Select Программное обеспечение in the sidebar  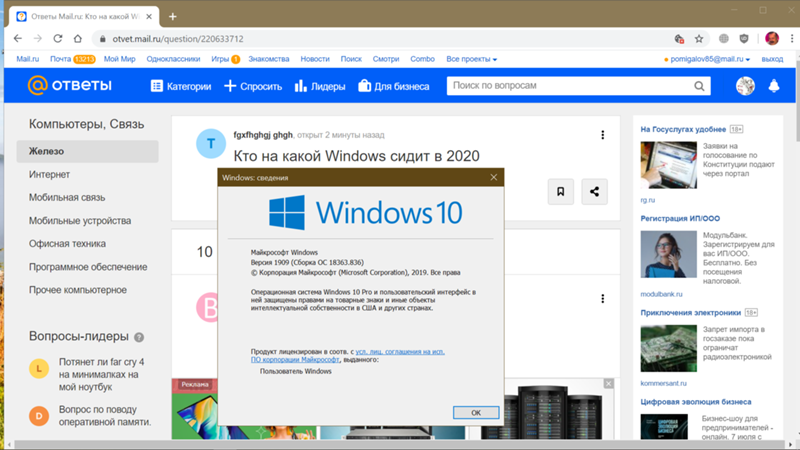point(88,267)
